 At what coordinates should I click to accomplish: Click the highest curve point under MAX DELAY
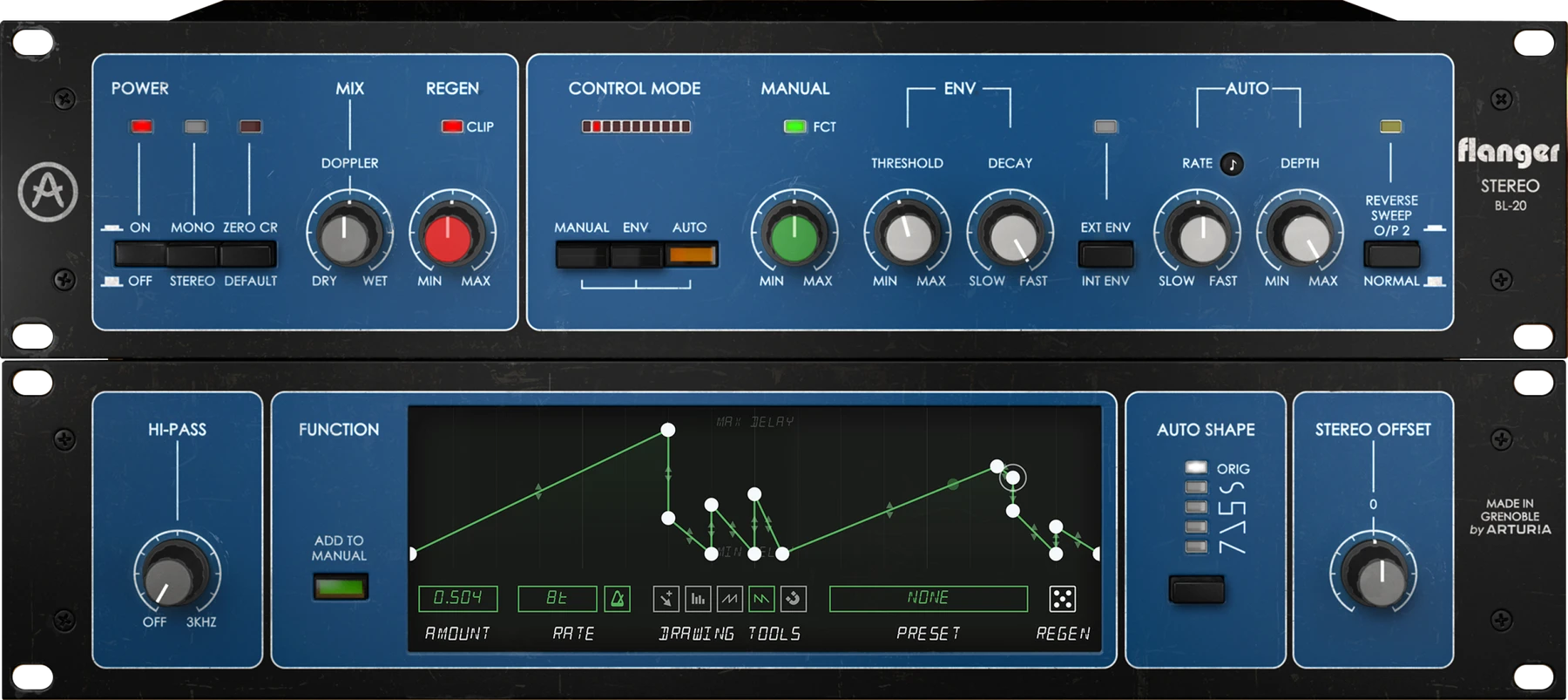pyautogui.click(x=668, y=430)
